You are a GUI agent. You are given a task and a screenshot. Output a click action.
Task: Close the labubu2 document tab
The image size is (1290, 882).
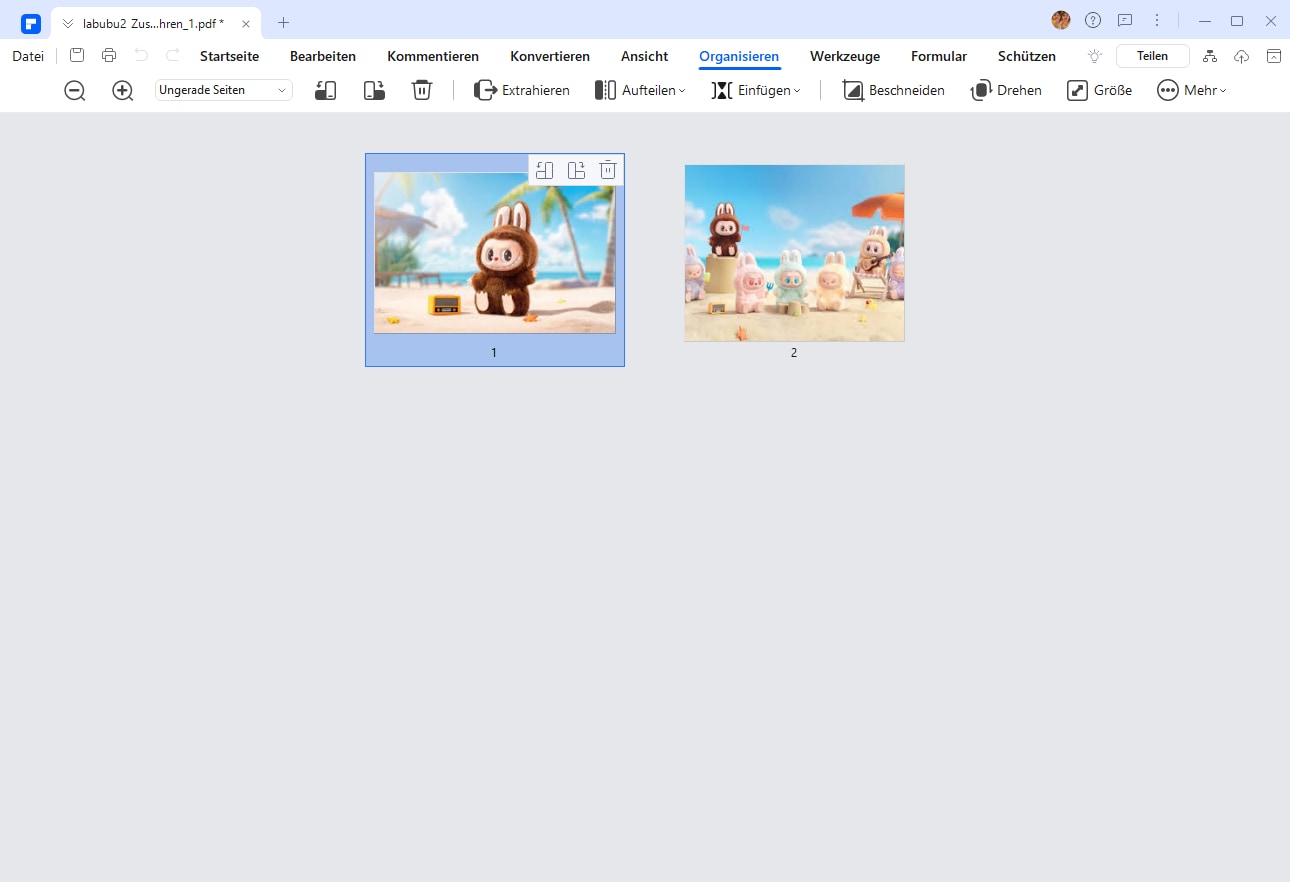pyautogui.click(x=246, y=23)
